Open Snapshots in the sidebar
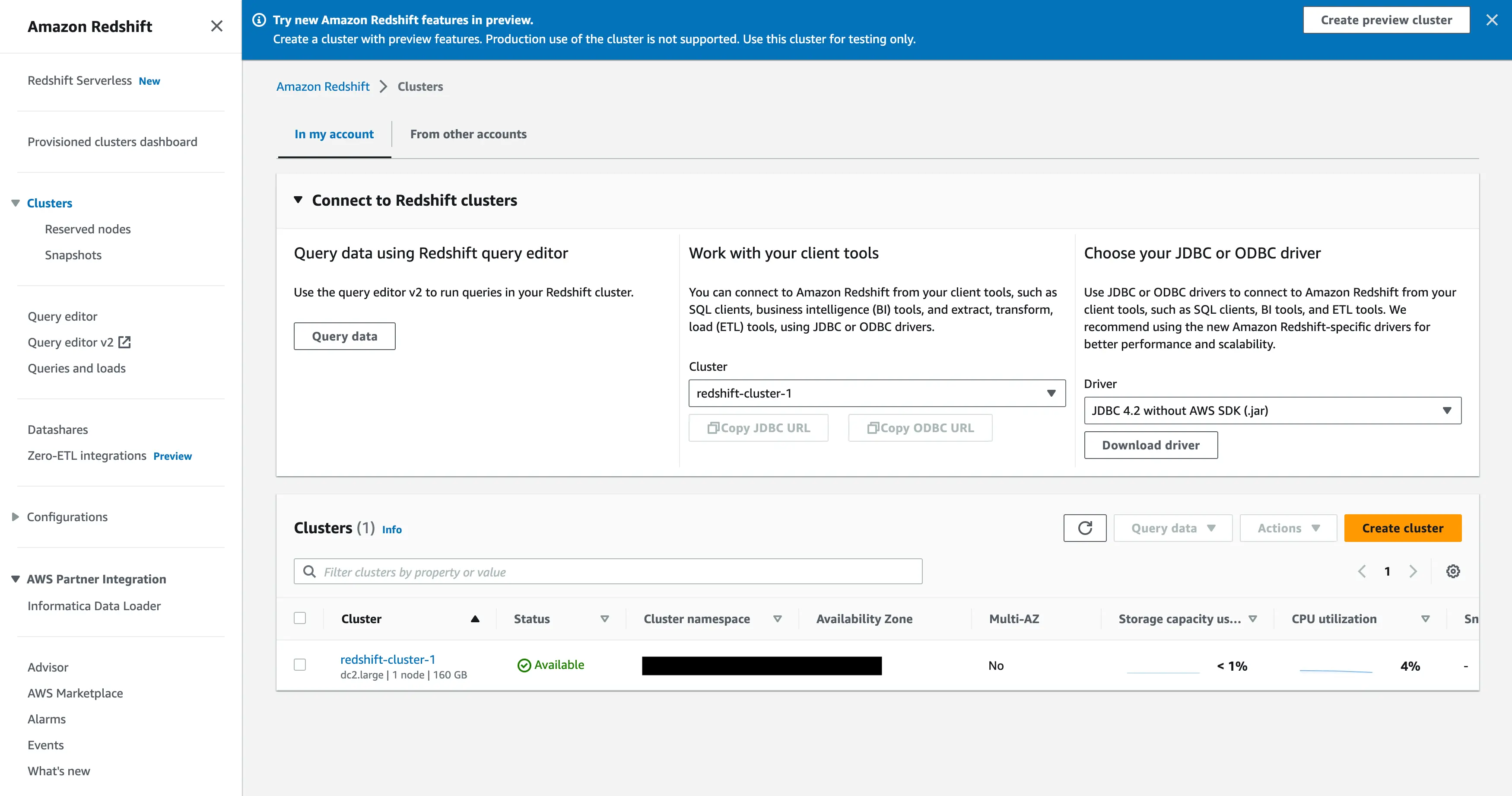The width and height of the screenshot is (1512, 796). 73,255
